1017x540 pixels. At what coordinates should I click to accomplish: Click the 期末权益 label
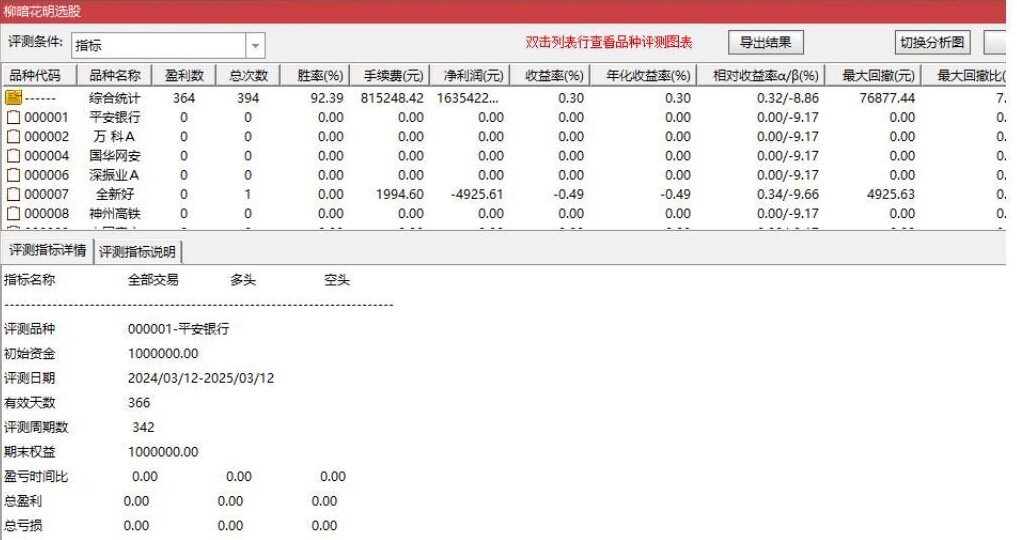pyautogui.click(x=30, y=452)
